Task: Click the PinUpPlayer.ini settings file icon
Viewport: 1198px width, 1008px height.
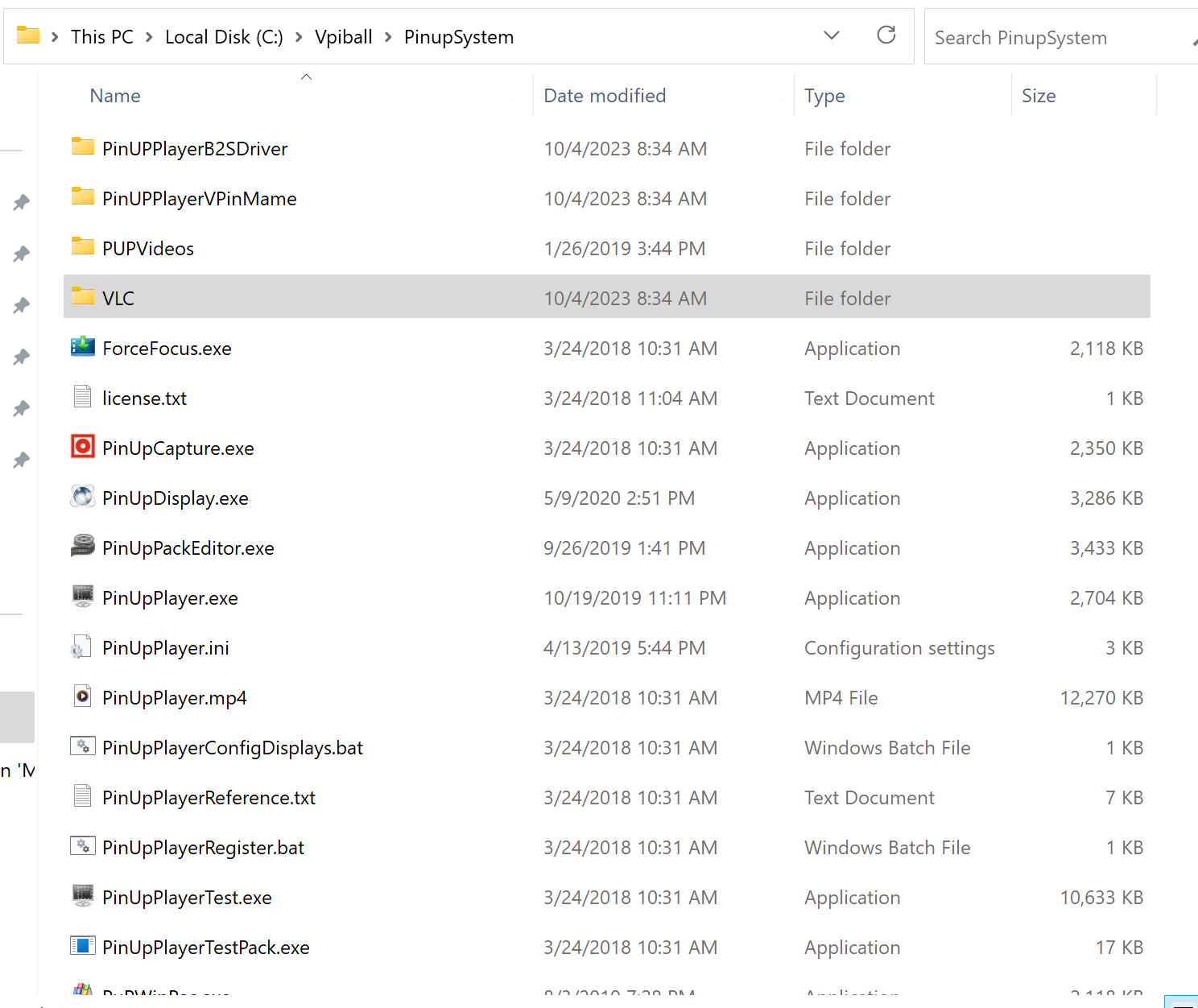Action: click(82, 647)
